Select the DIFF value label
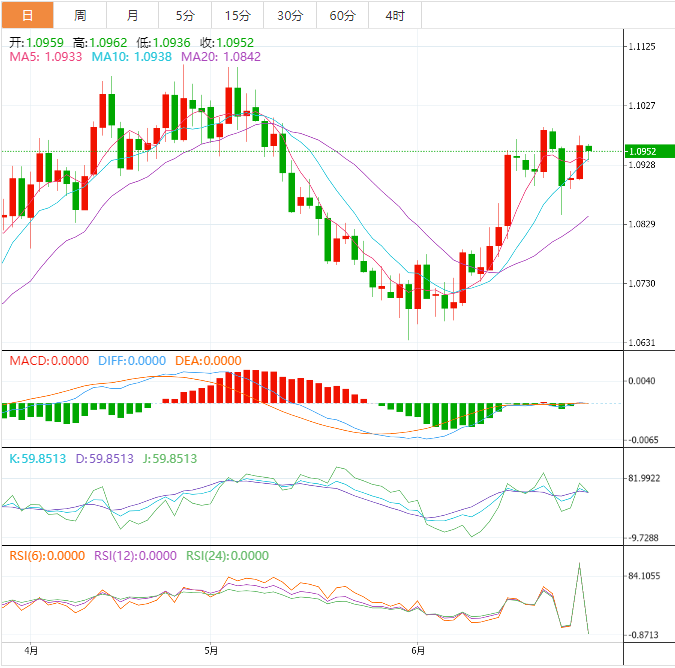Screen dimensions: 675x668 coord(131,360)
